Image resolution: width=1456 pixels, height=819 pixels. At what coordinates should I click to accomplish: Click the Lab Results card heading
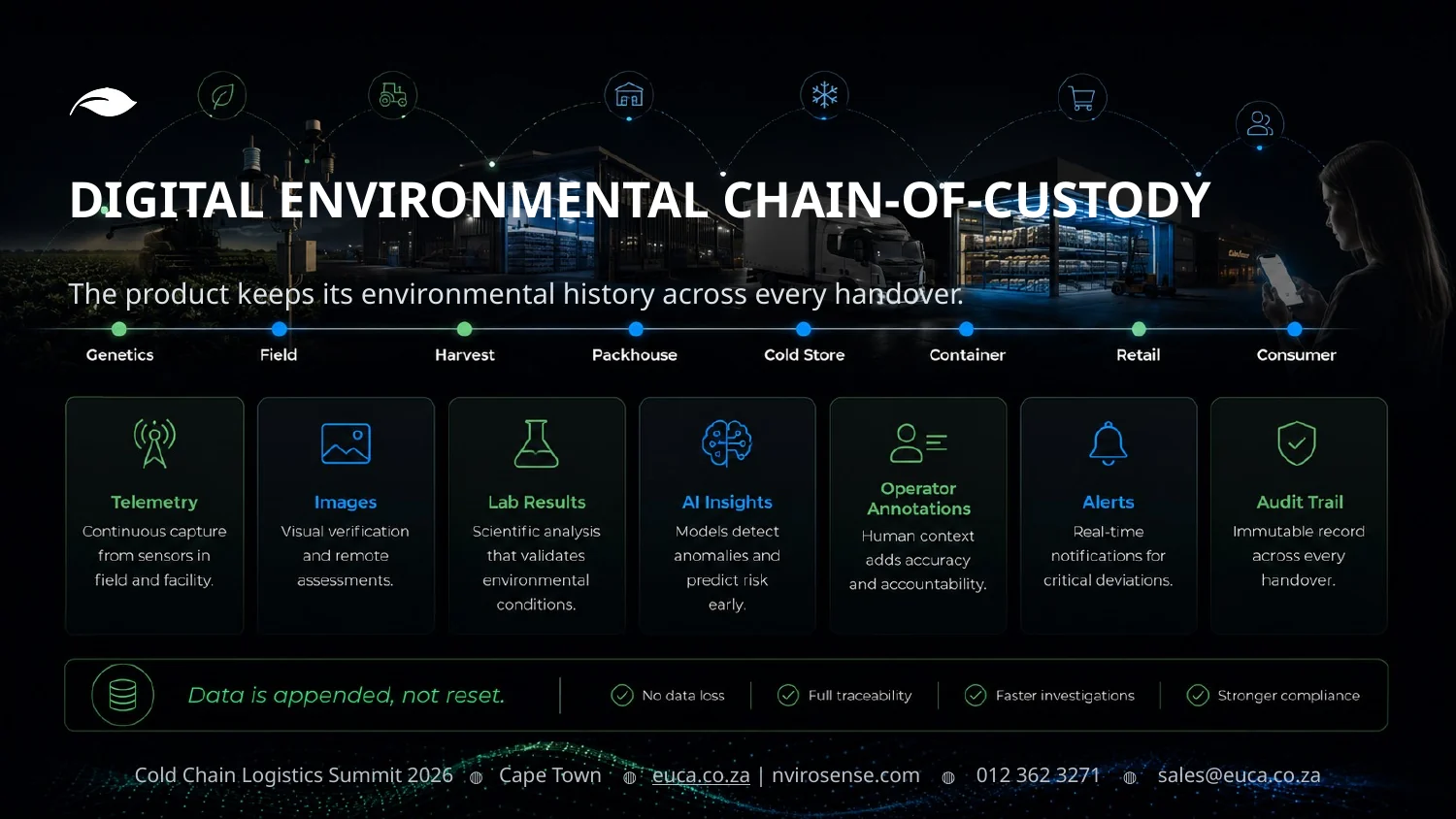coord(537,503)
